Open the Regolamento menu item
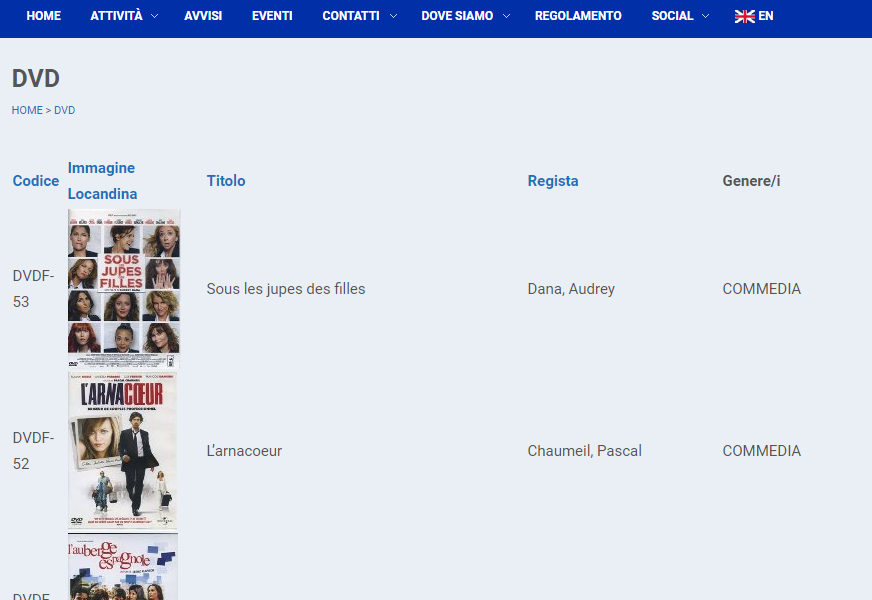This screenshot has width=872, height=600. coord(578,16)
